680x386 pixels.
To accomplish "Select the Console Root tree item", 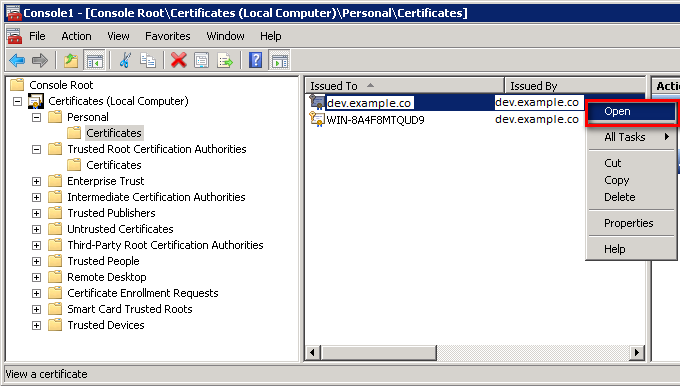I will coord(61,85).
